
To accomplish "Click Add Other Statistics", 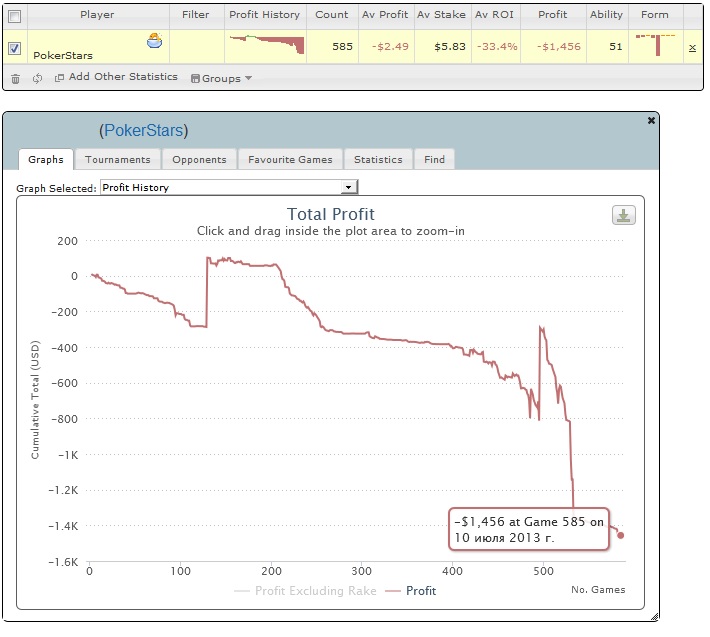I will point(115,77).
